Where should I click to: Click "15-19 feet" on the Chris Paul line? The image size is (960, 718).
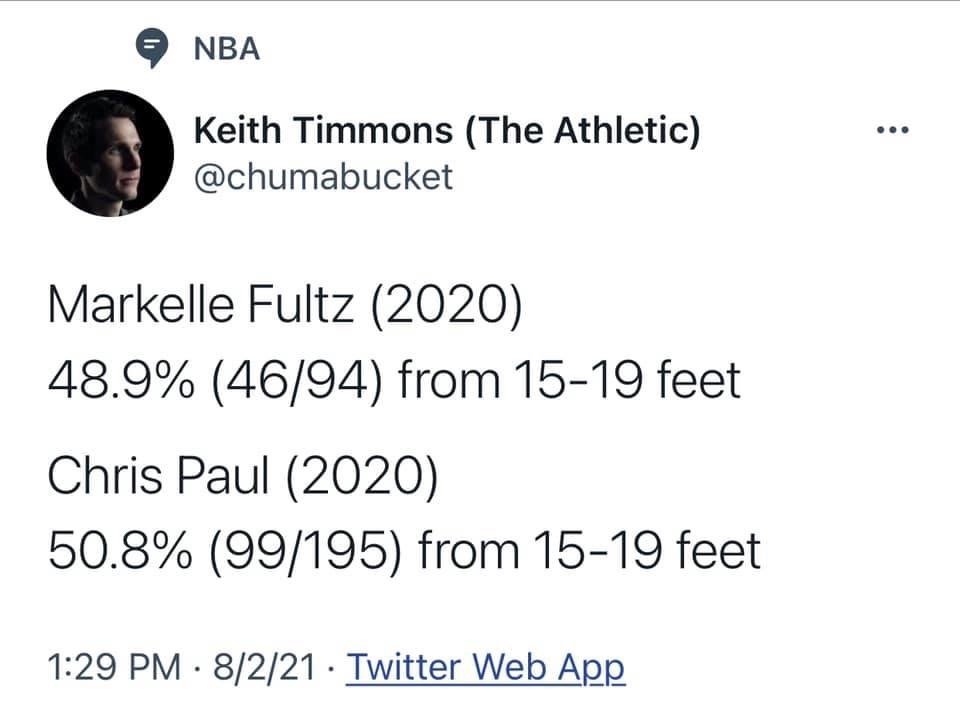pos(643,550)
